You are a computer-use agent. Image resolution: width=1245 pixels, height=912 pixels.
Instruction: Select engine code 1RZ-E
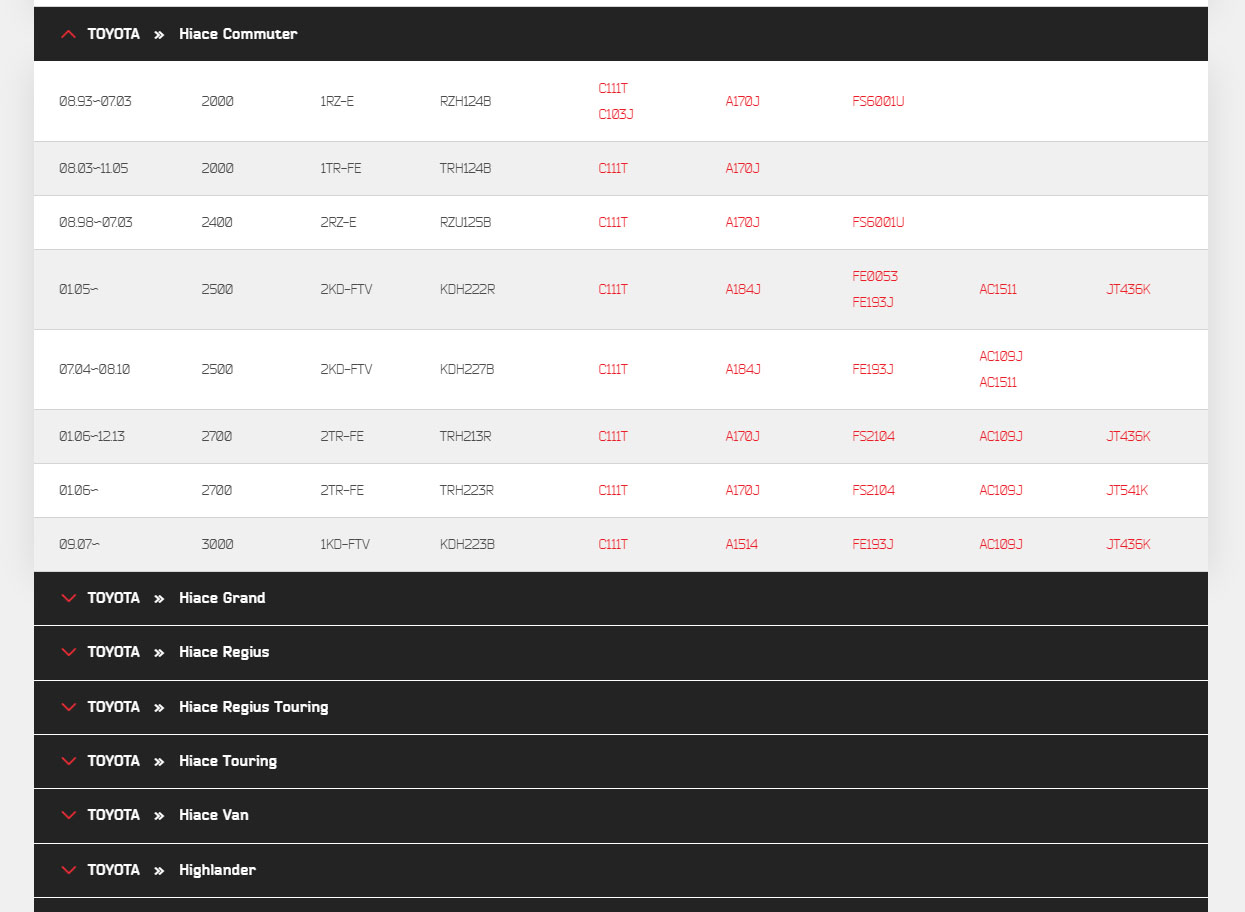337,101
